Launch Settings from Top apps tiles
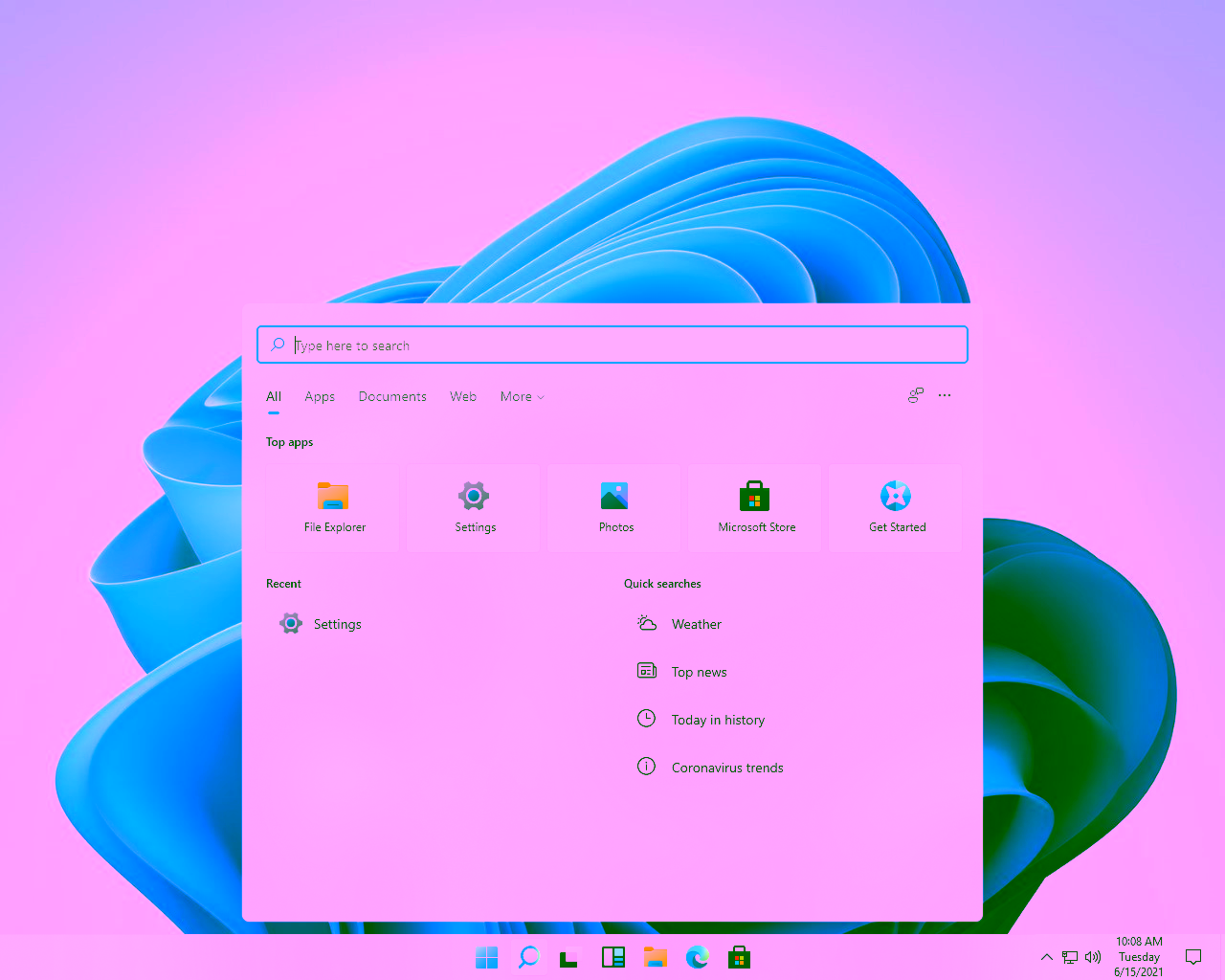The image size is (1225, 980). (x=474, y=507)
